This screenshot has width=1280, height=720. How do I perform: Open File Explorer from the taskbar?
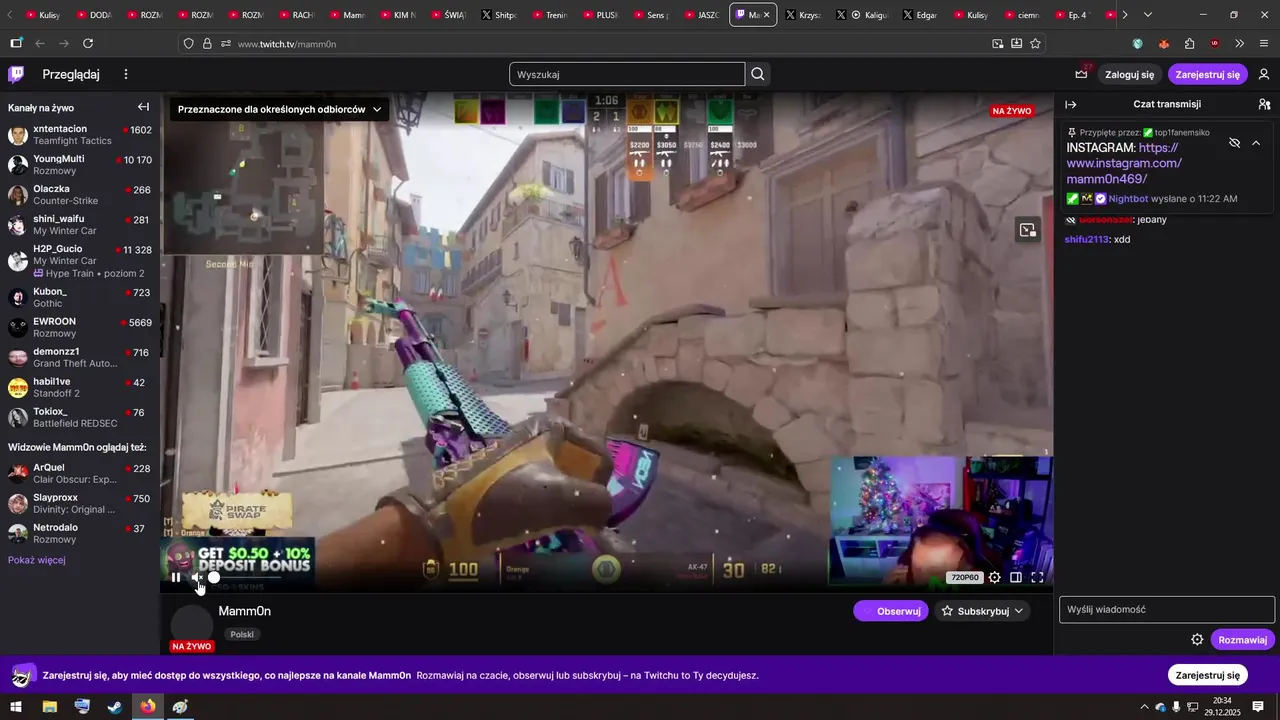tap(49, 707)
